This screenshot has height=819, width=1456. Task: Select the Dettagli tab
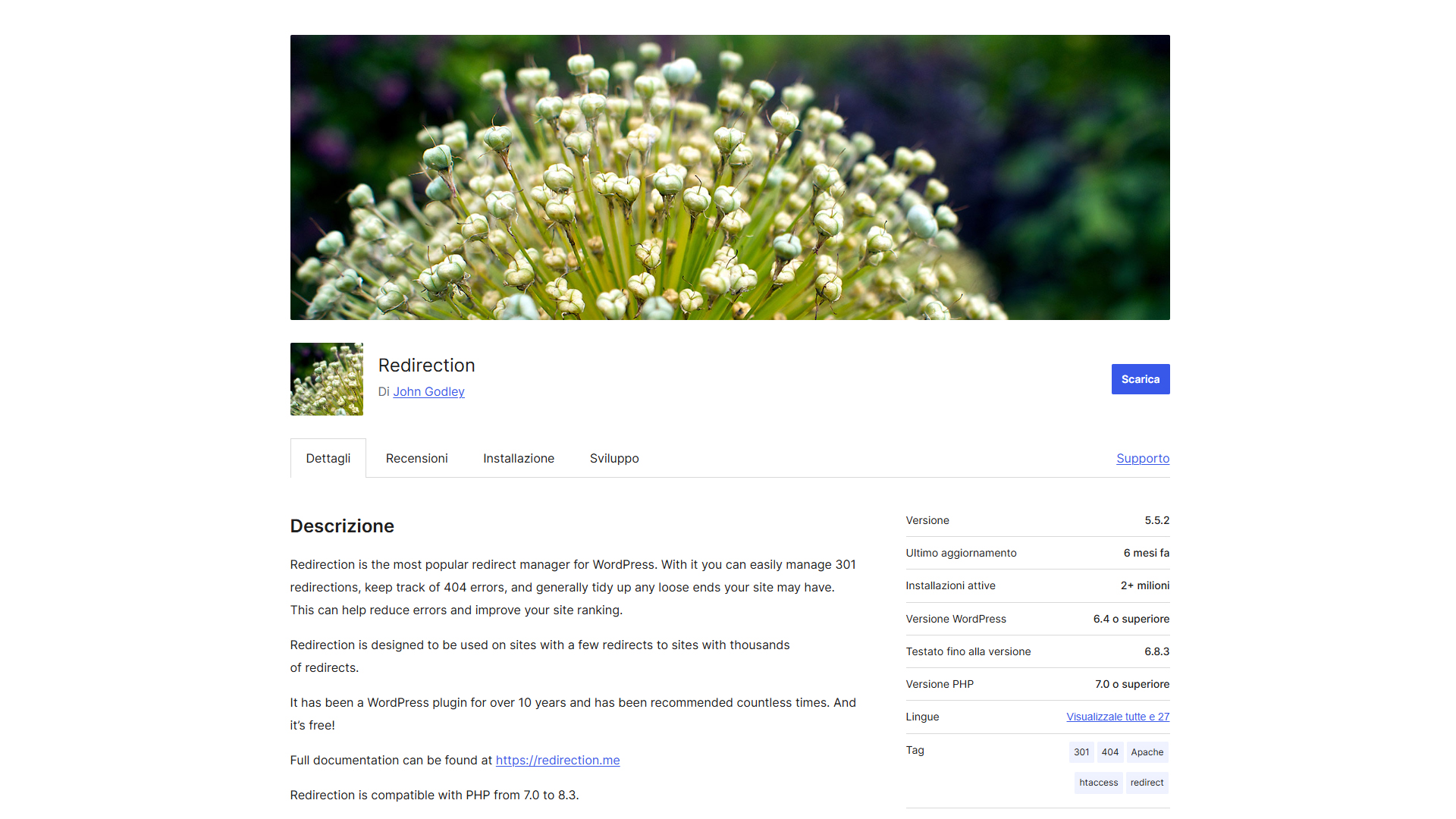(328, 458)
